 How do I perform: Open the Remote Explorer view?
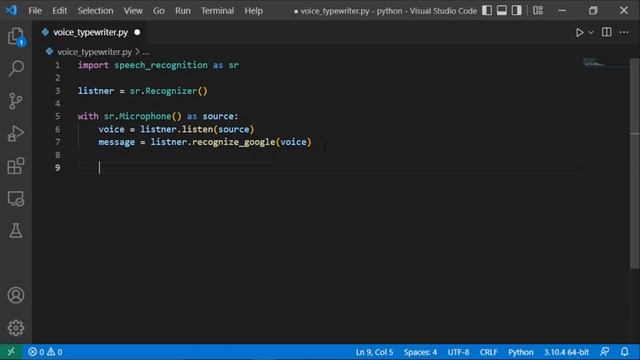pyautogui.click(x=16, y=199)
